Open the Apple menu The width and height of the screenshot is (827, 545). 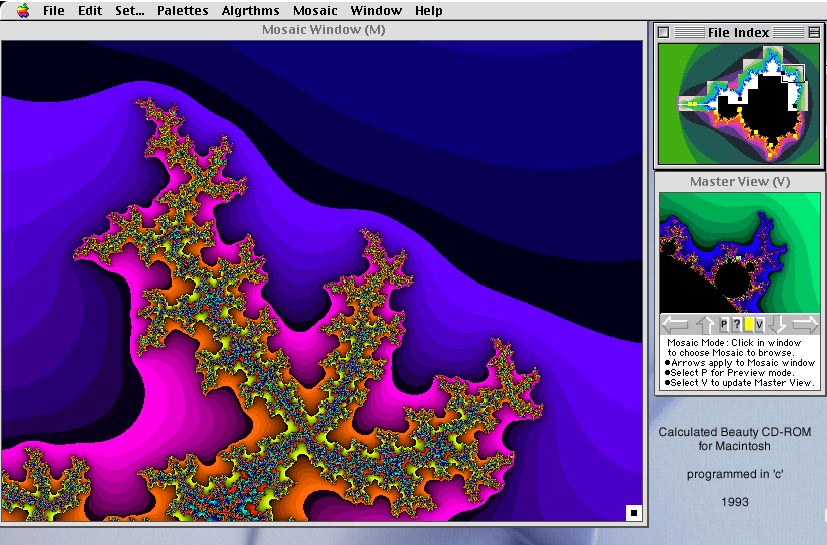(x=22, y=11)
